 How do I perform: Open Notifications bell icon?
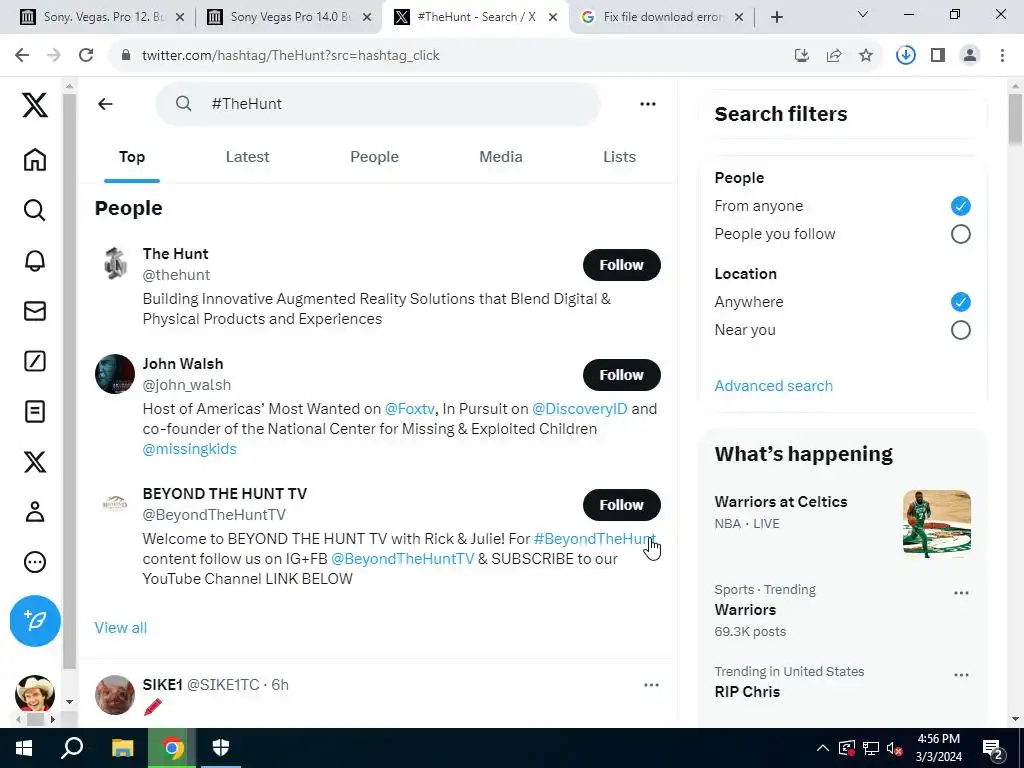[35, 261]
